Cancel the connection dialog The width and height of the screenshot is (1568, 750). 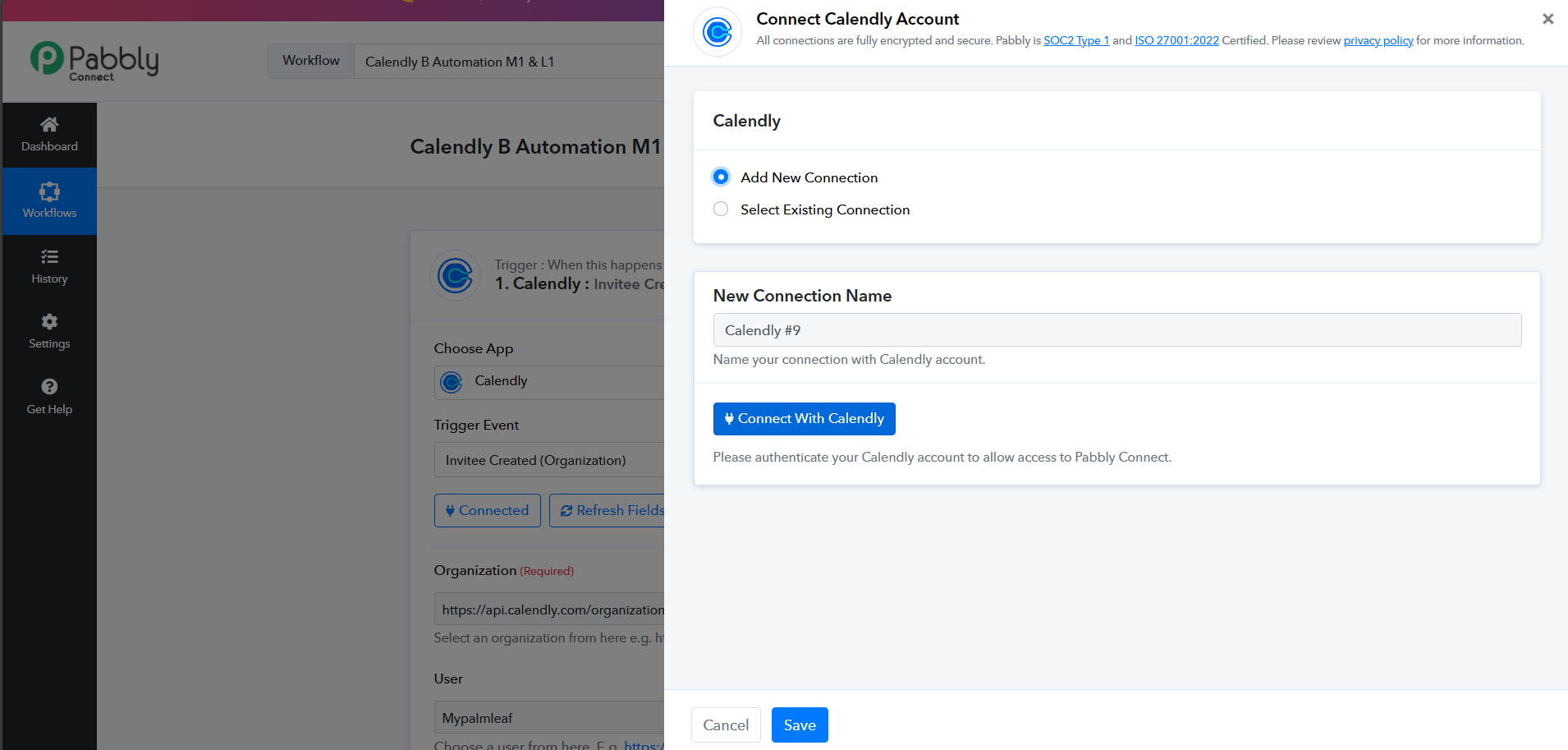(726, 725)
